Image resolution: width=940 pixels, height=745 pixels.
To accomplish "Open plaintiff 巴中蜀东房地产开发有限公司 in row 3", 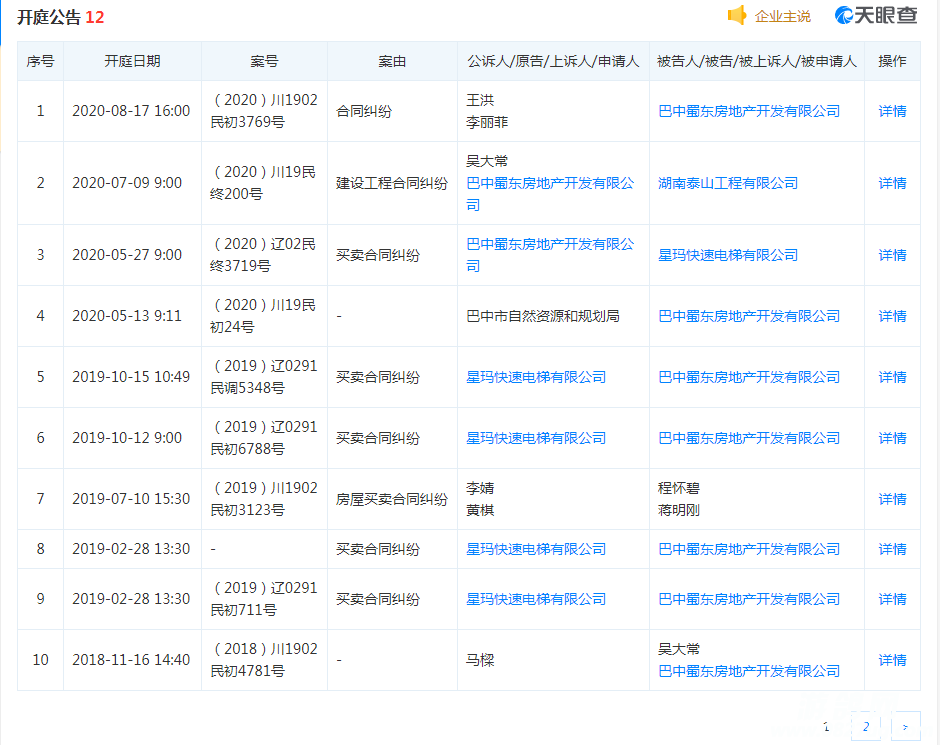I will click(x=550, y=255).
